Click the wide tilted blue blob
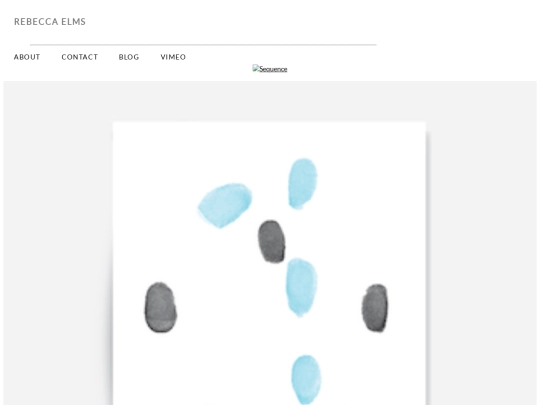 (x=225, y=206)
